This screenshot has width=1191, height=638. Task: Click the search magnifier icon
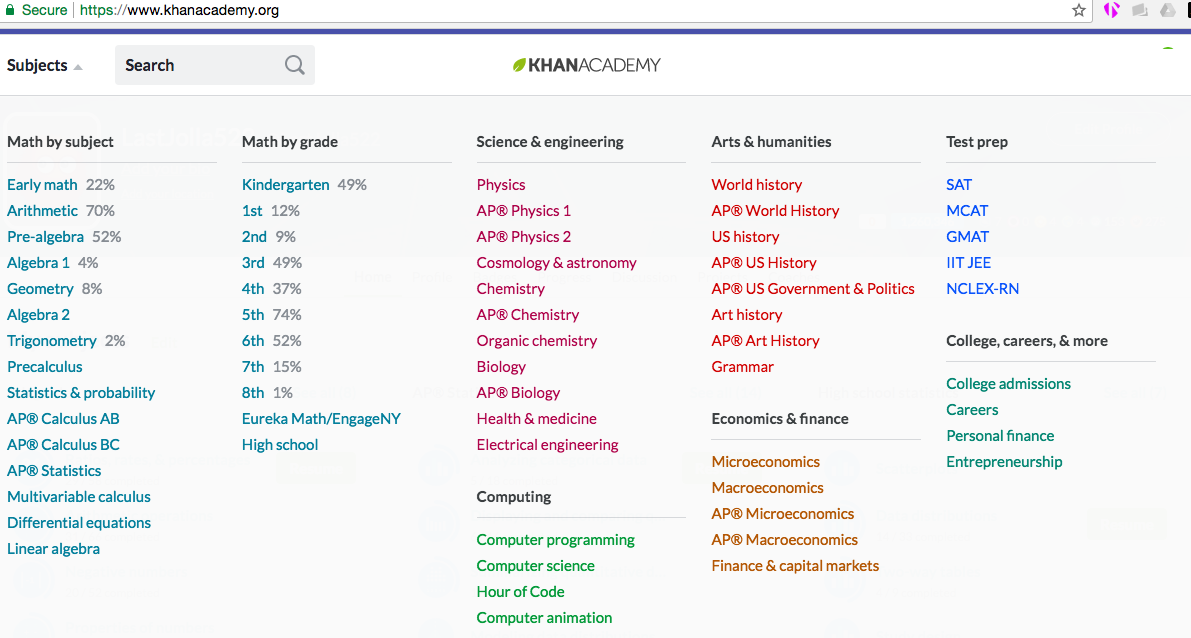(x=295, y=65)
